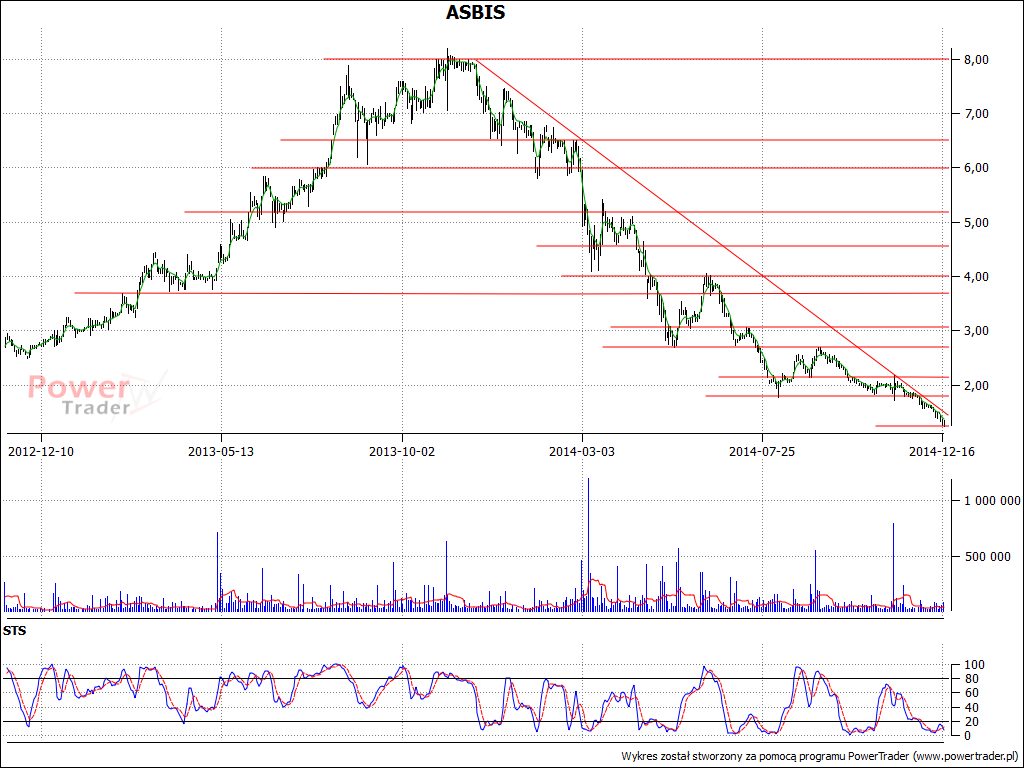
Task: Click the 2014-07-25 date label
Action: [x=762, y=451]
